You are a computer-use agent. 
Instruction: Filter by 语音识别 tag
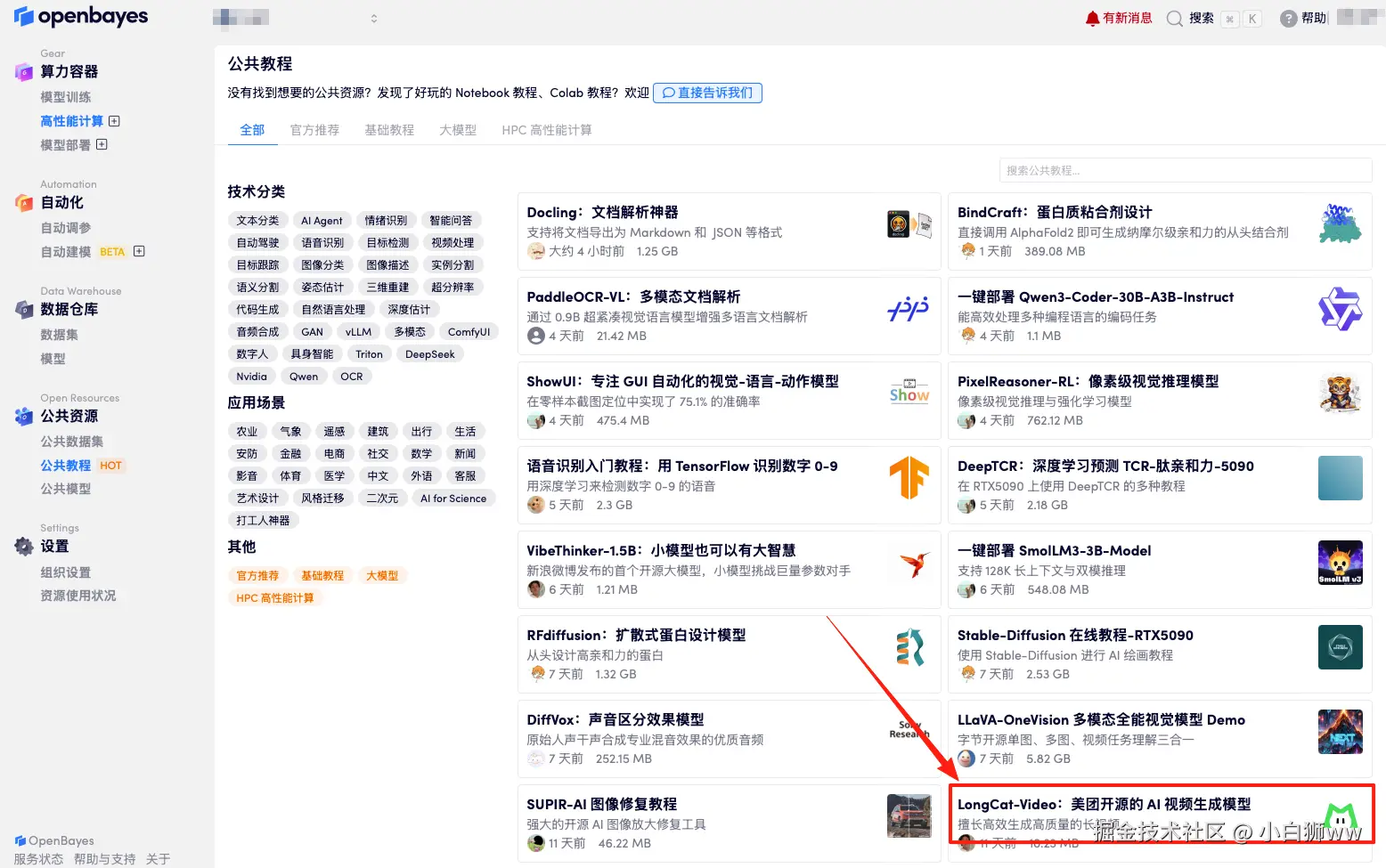click(x=322, y=243)
